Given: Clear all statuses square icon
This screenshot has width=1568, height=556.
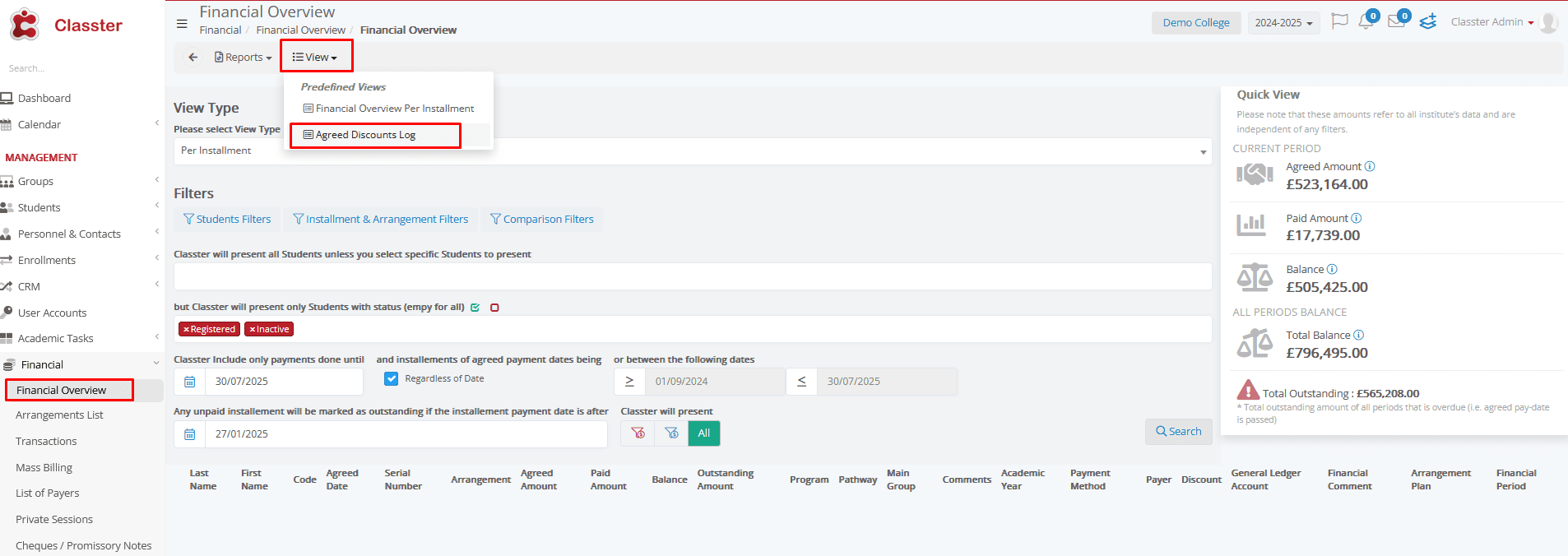Looking at the screenshot, I should [494, 308].
